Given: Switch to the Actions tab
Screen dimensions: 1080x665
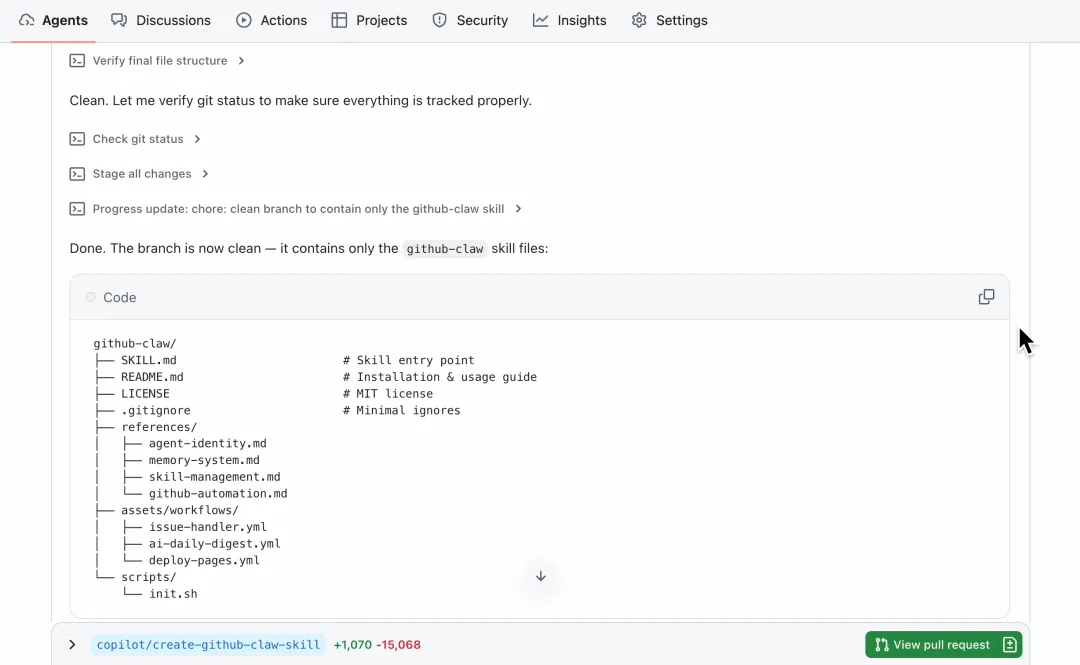Looking at the screenshot, I should point(272,20).
